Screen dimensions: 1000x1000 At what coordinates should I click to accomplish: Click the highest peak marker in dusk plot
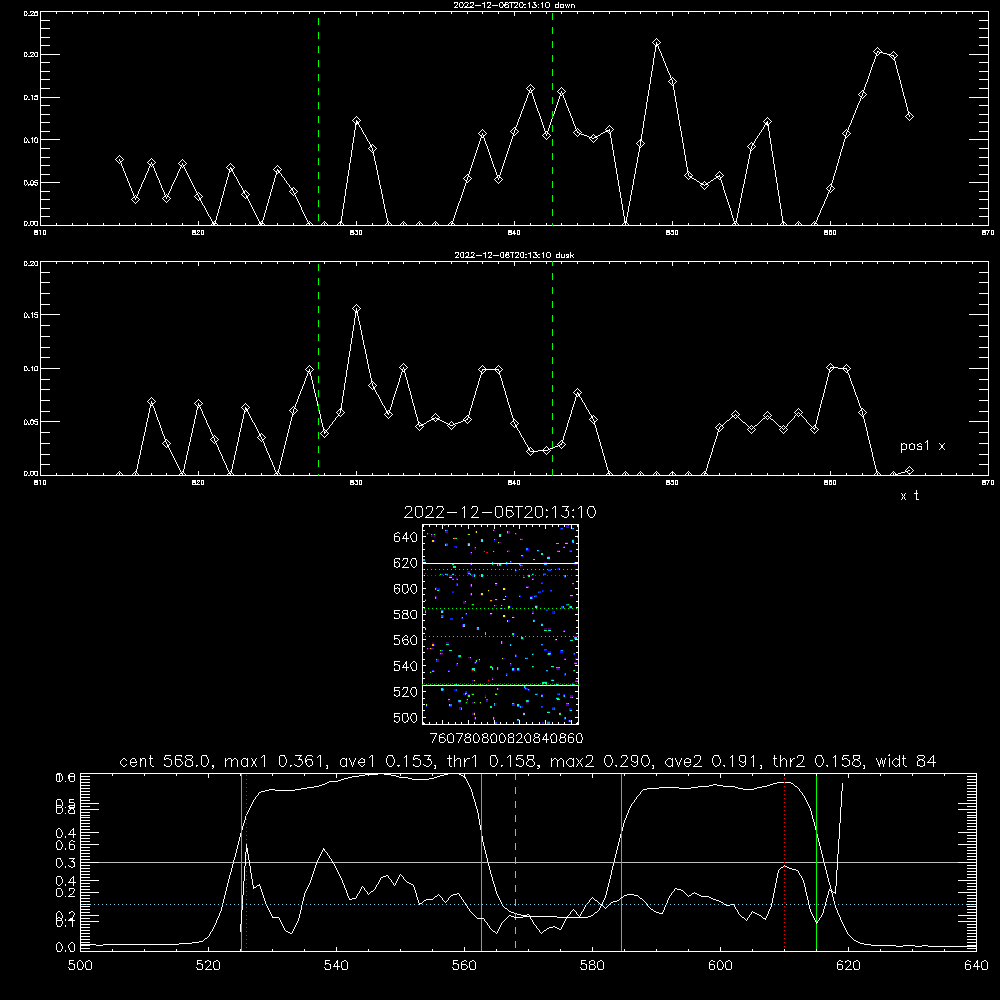point(357,309)
